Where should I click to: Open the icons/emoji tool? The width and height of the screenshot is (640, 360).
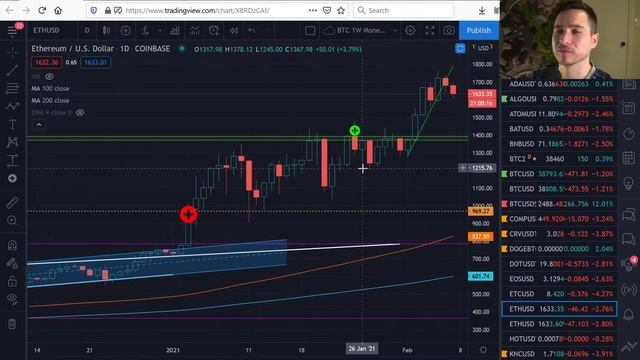pos(12,178)
